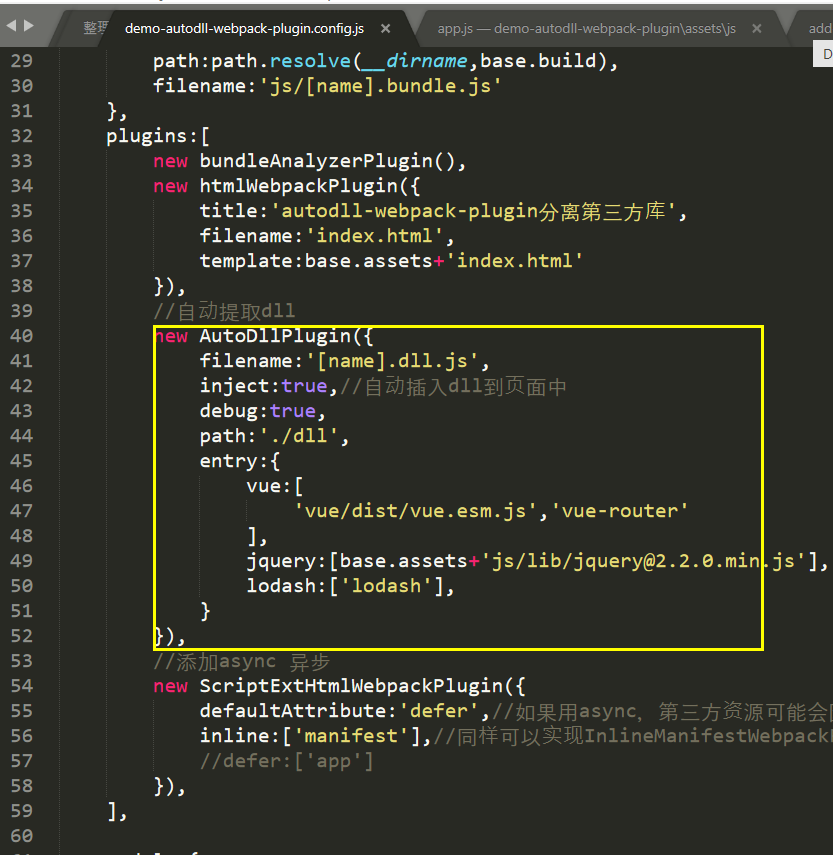
Task: Click 'vue:[' key on line 46
Action: [x=275, y=486]
